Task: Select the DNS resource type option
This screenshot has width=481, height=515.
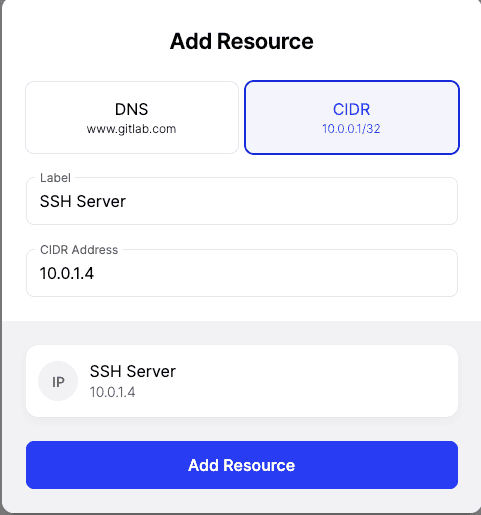Action: tap(132, 117)
